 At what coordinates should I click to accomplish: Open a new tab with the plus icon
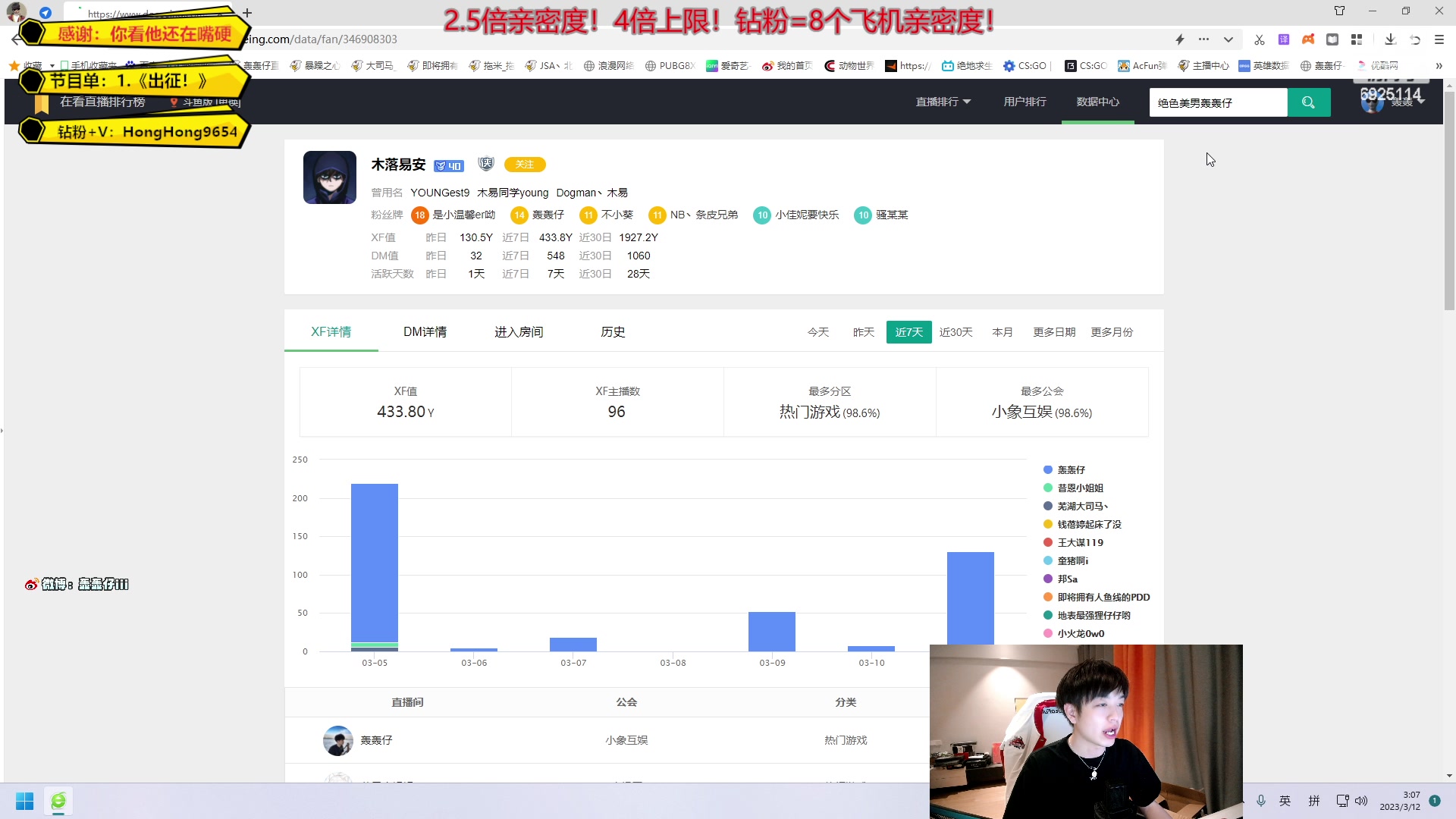(247, 13)
